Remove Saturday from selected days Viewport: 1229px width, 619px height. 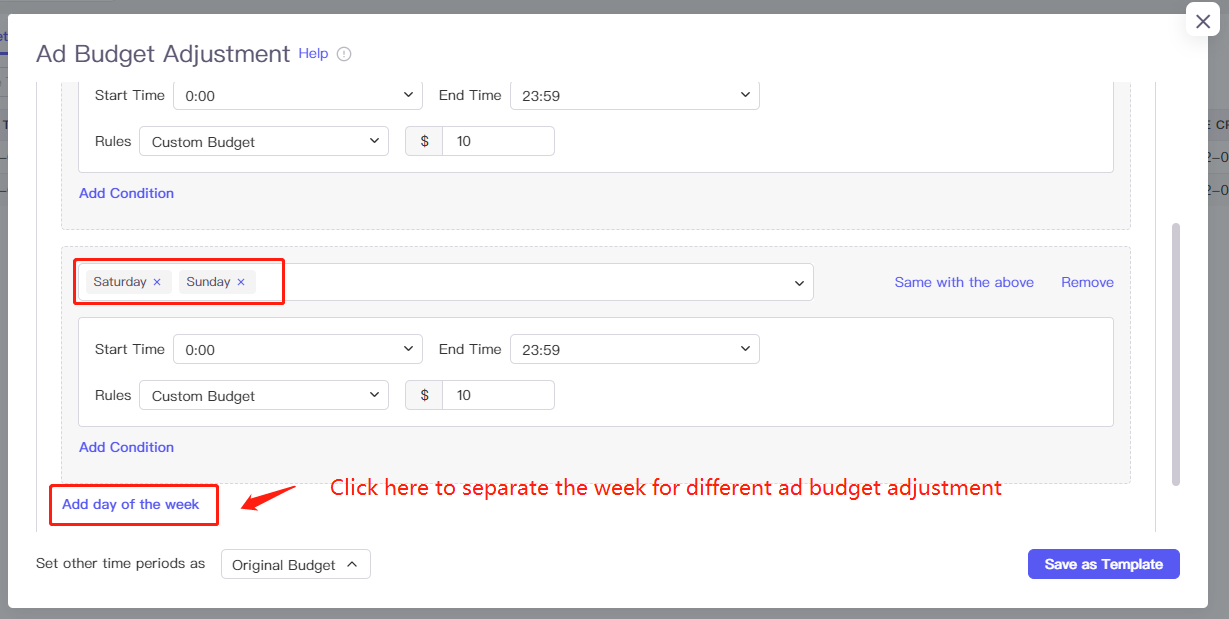click(x=156, y=281)
